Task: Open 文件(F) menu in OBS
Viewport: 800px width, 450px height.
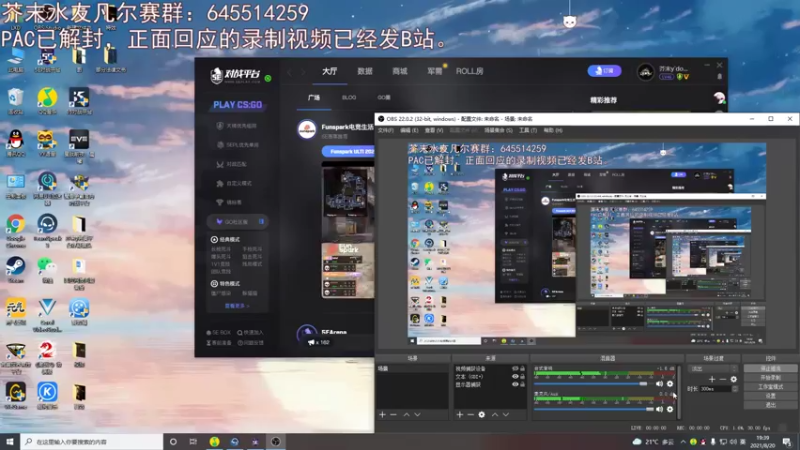Action: tap(385, 131)
